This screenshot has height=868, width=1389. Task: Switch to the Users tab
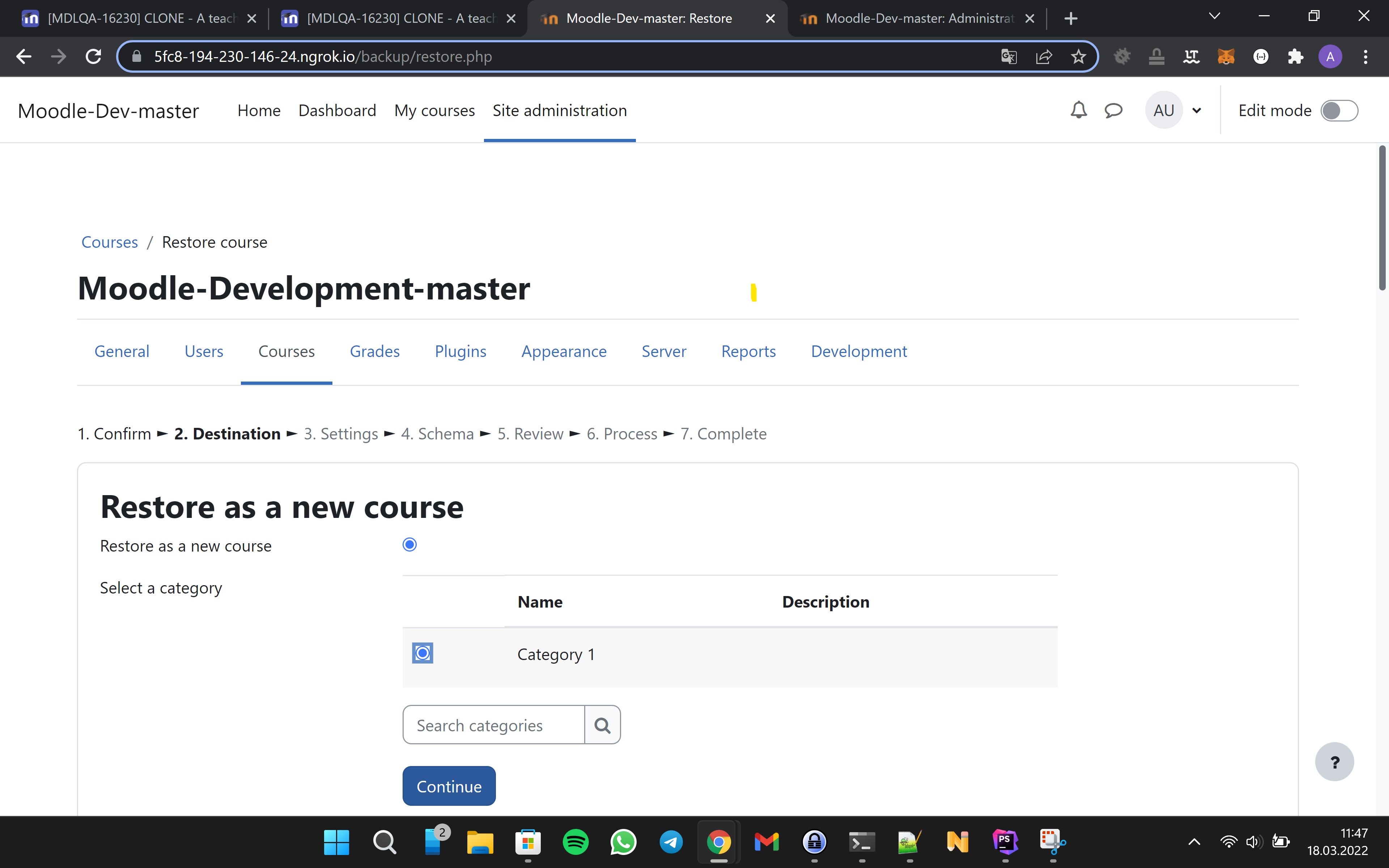tap(204, 351)
